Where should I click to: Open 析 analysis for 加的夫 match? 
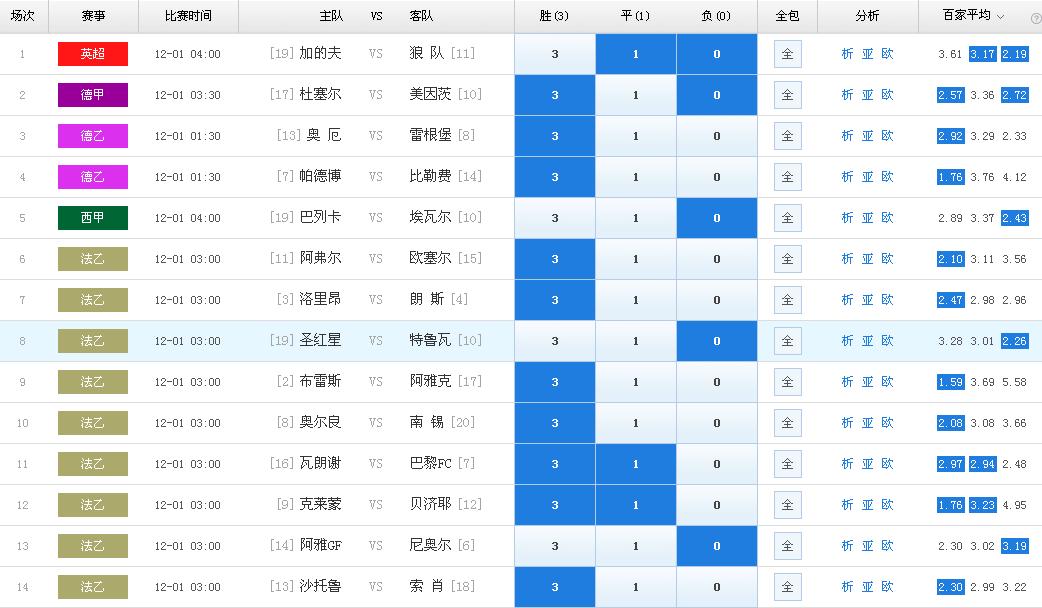point(847,54)
